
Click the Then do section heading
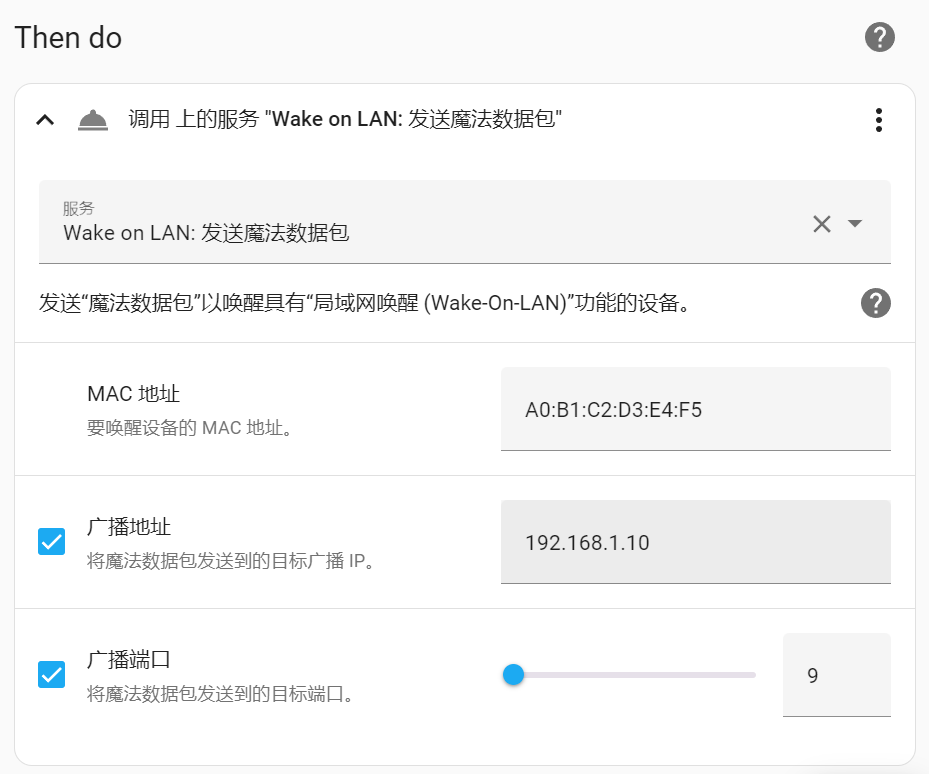(x=68, y=38)
